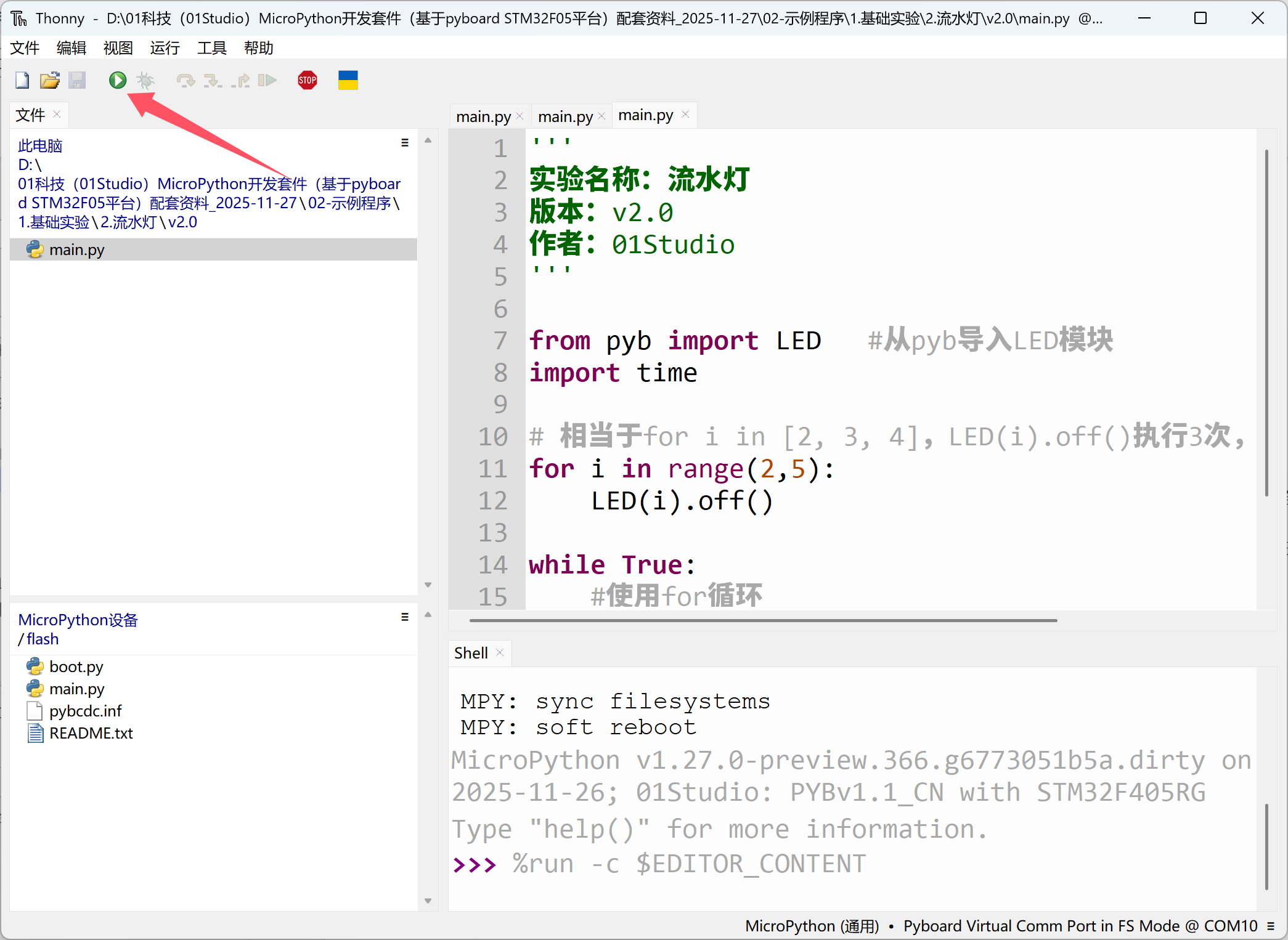The height and width of the screenshot is (940, 1288).
Task: Open a file via the folder icon
Action: coord(50,80)
